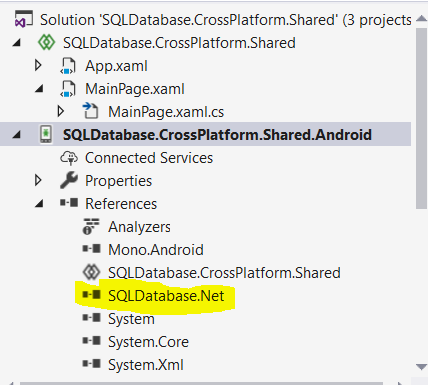428x385 pixels.
Task: Click the App.xaml file icon
Action: click(68, 66)
